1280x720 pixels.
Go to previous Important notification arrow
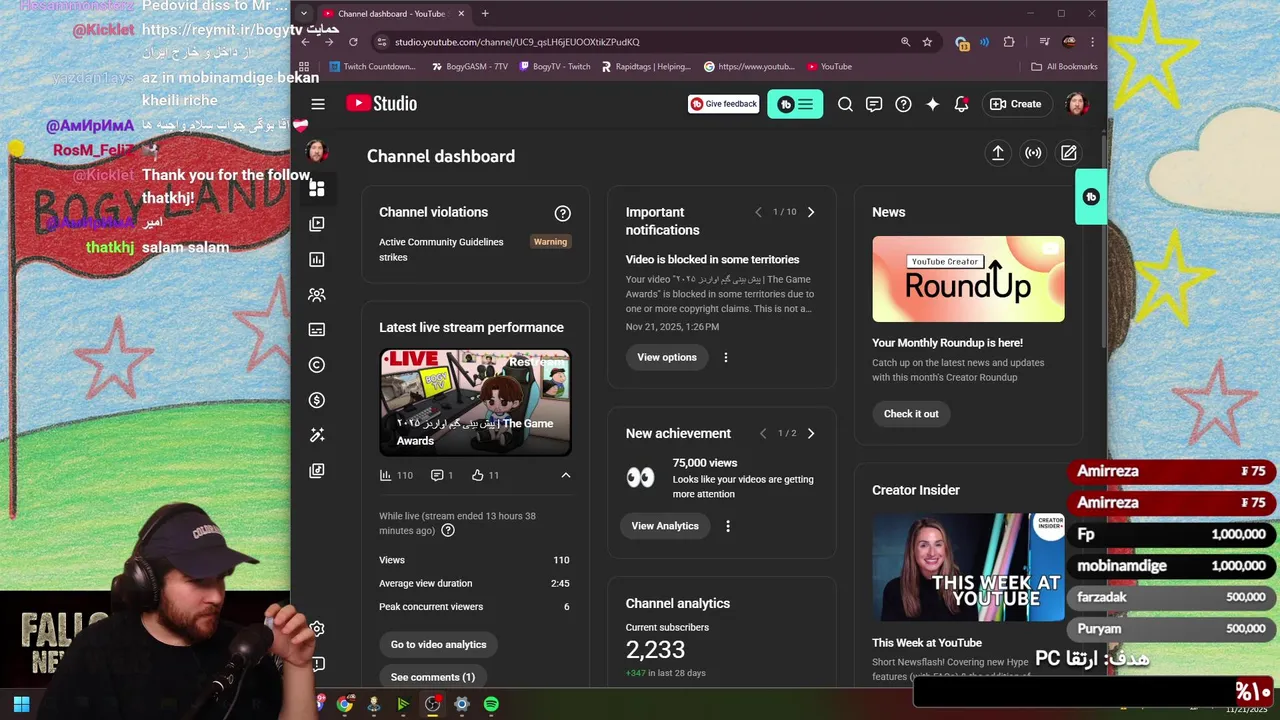758,212
